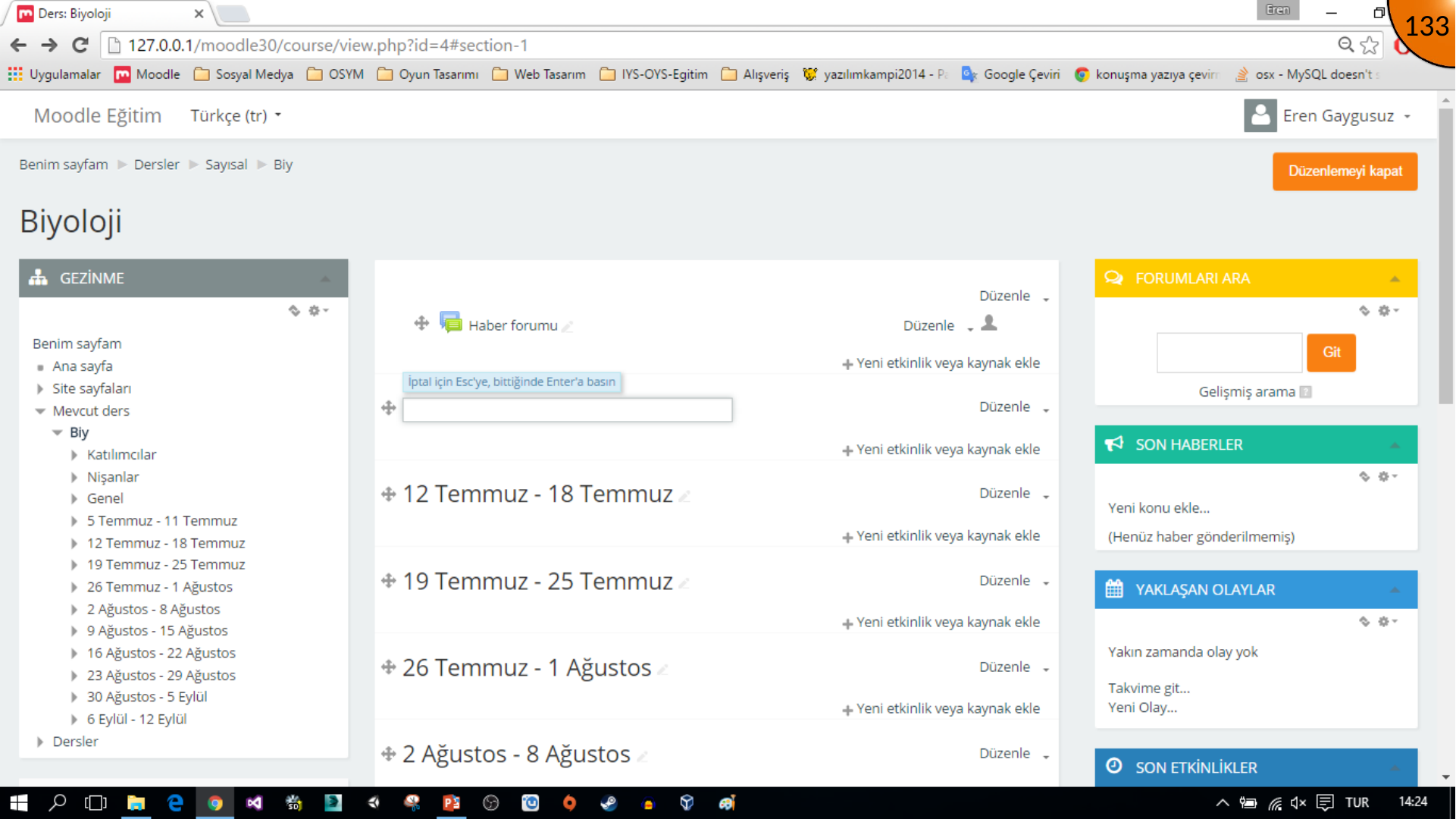This screenshot has height=819, width=1456.
Task: Click the move icon beside Haber forumu
Action: pyautogui.click(x=421, y=324)
